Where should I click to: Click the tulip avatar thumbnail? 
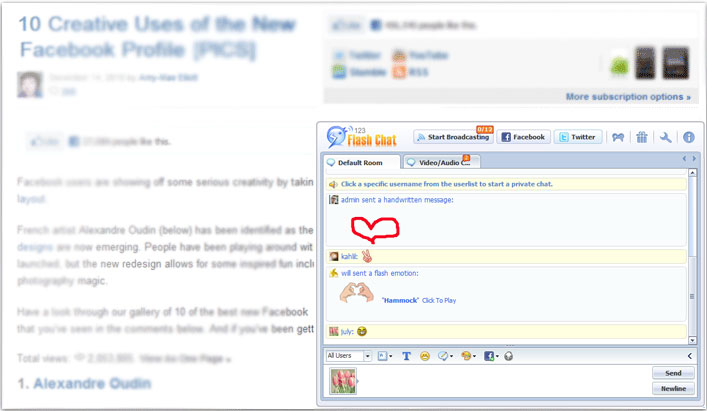pyautogui.click(x=343, y=381)
